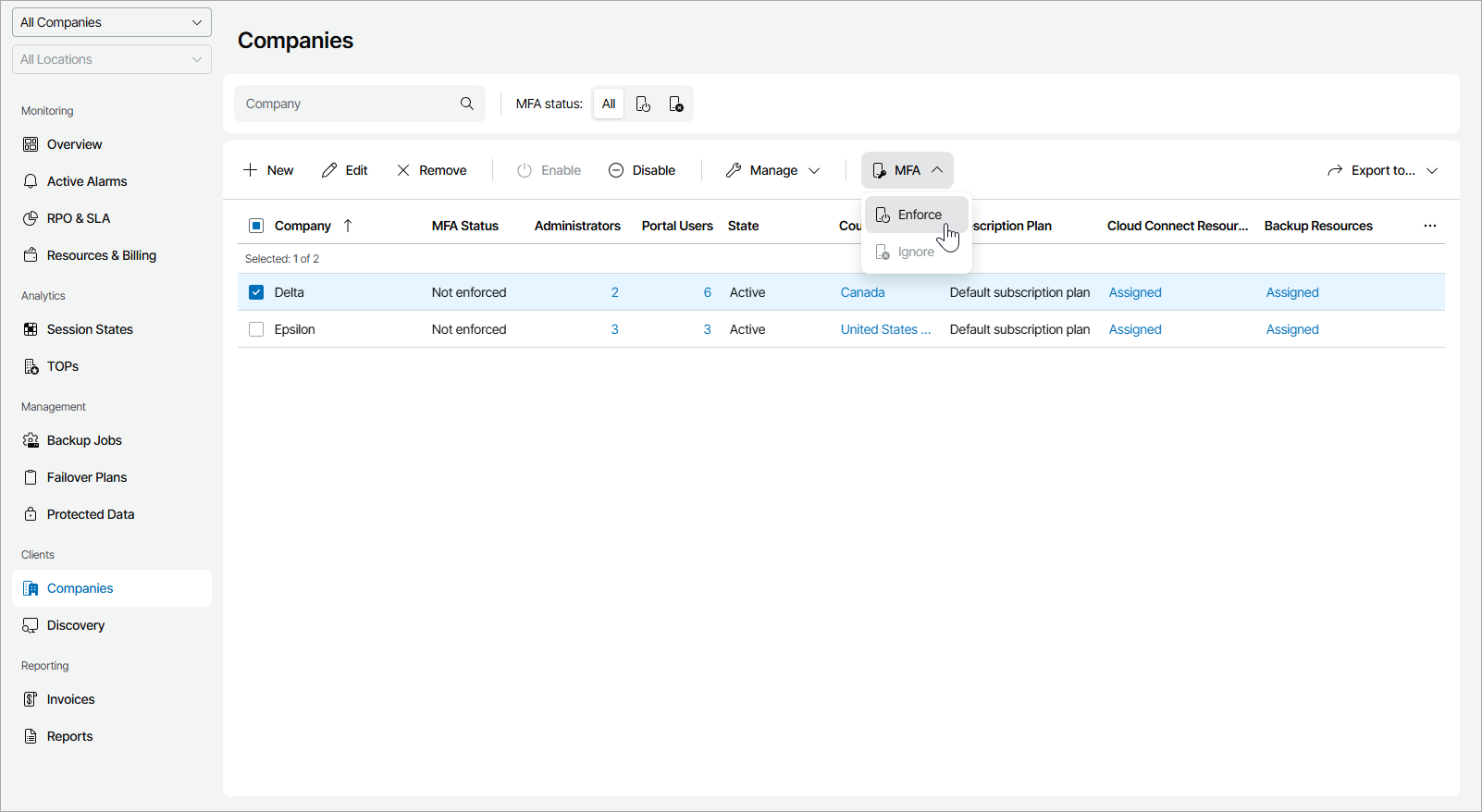Screen dimensions: 1482x812
Task: Click the RPO & SLA icon
Action: pos(31,218)
